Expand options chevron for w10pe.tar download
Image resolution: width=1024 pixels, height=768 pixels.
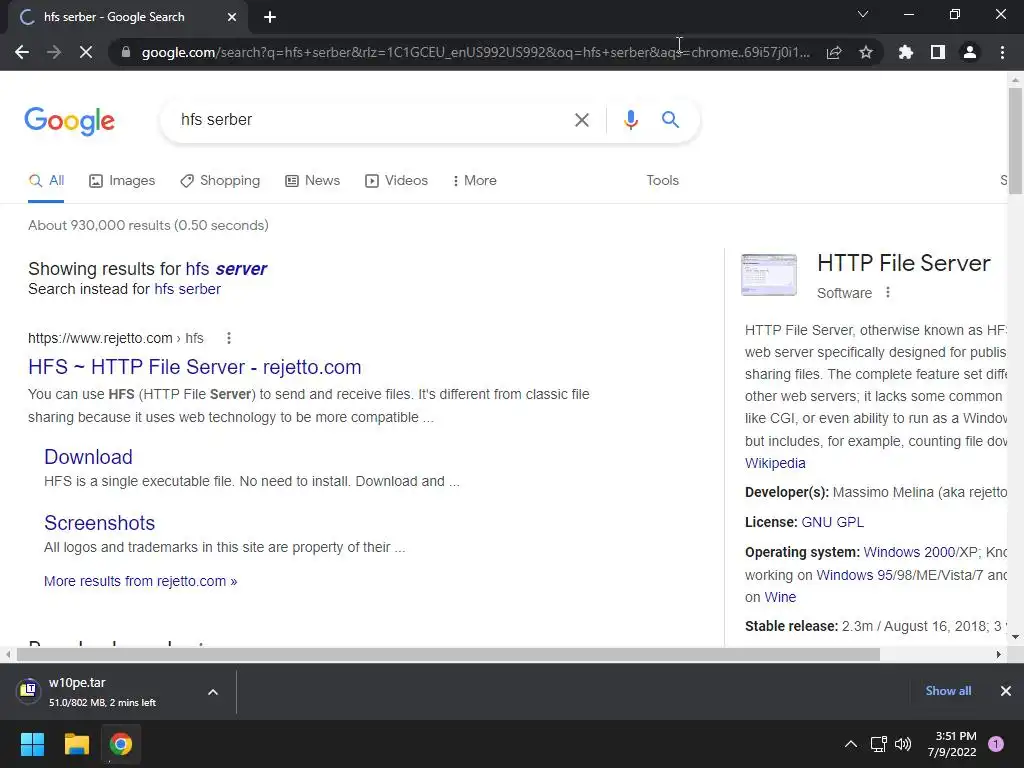click(x=213, y=692)
